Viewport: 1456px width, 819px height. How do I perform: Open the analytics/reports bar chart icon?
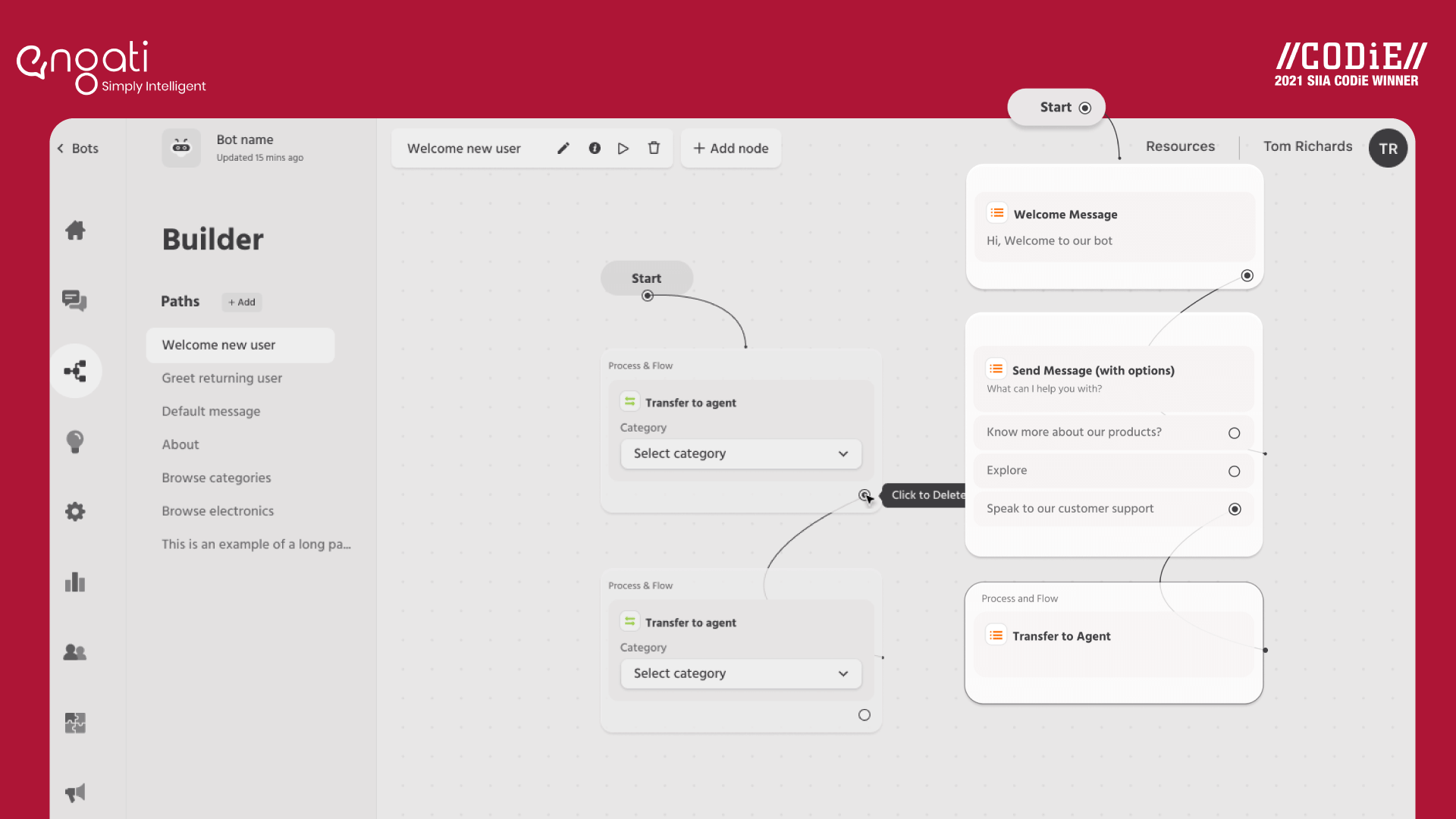[74, 582]
